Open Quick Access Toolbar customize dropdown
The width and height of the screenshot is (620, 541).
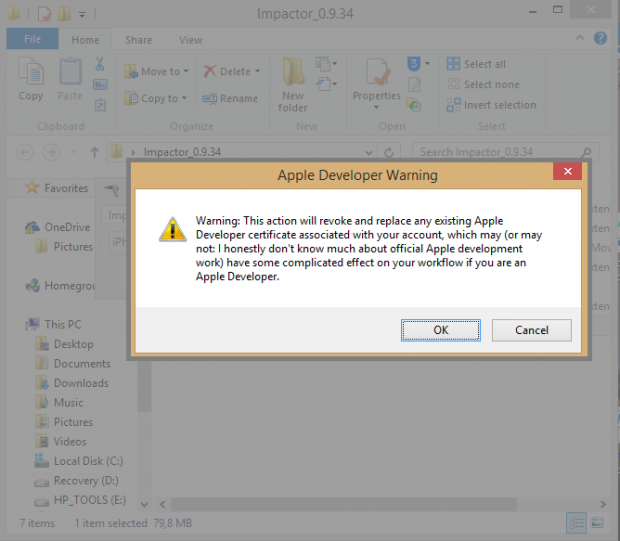click(x=82, y=15)
